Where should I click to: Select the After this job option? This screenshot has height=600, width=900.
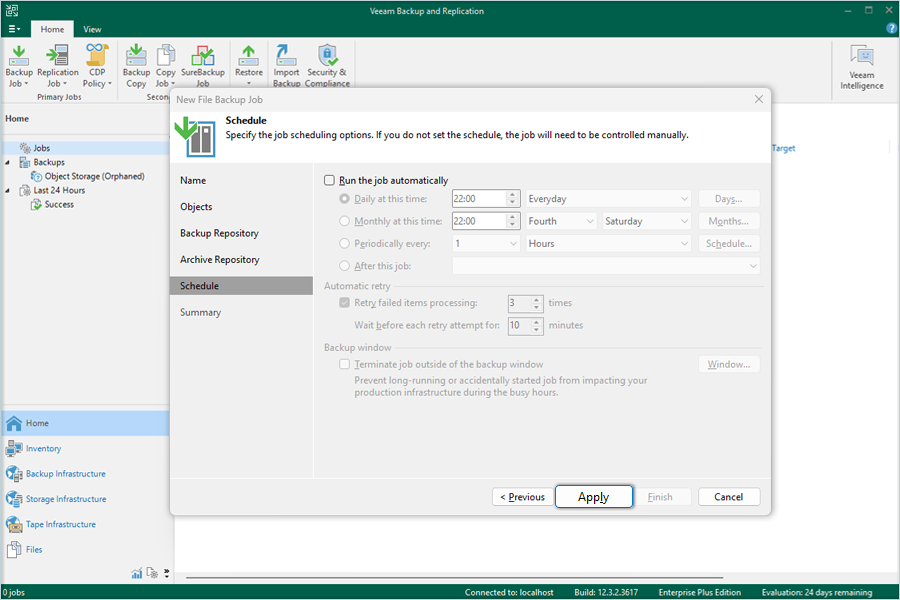click(344, 266)
